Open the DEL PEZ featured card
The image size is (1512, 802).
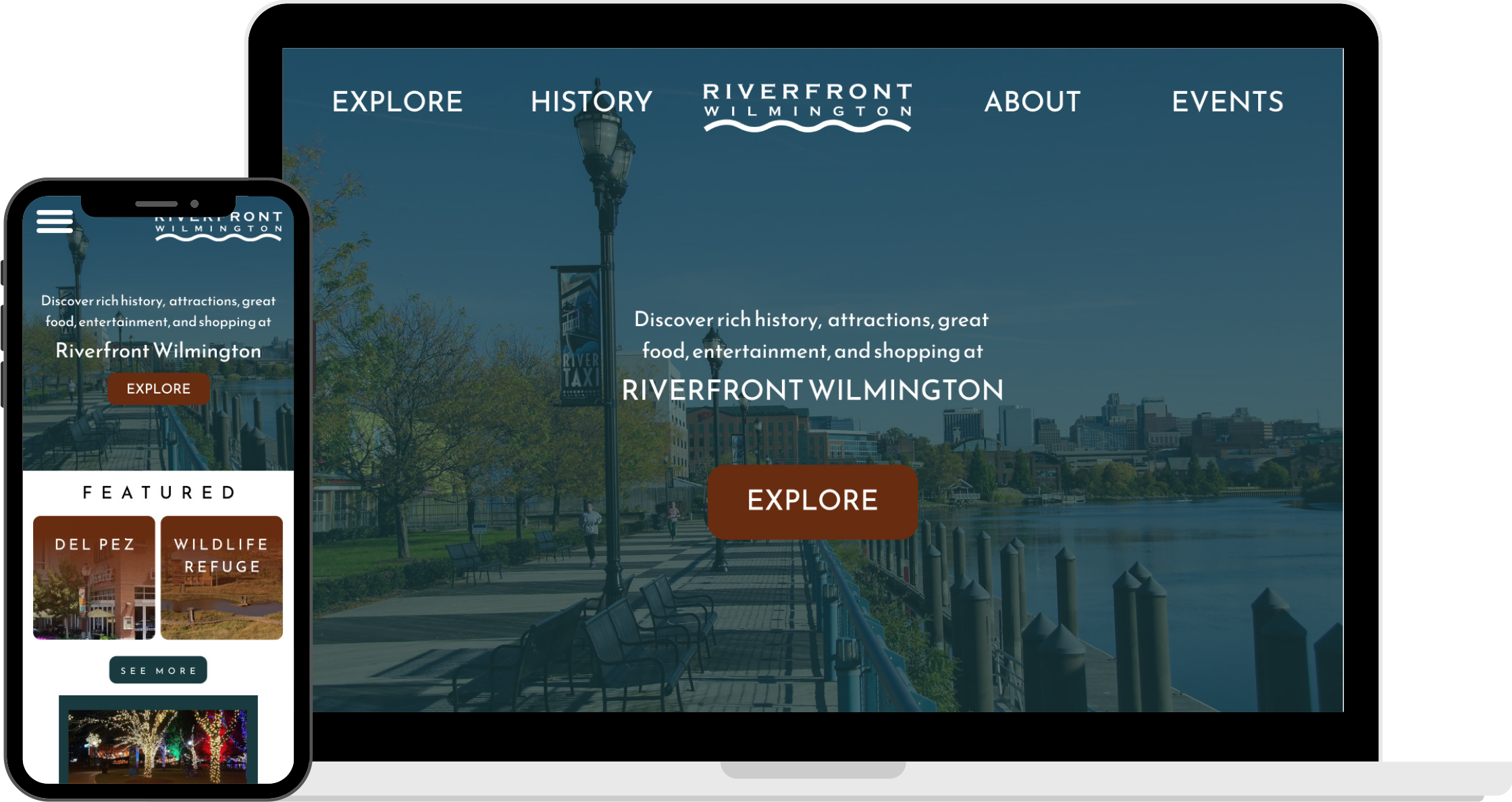[94, 578]
